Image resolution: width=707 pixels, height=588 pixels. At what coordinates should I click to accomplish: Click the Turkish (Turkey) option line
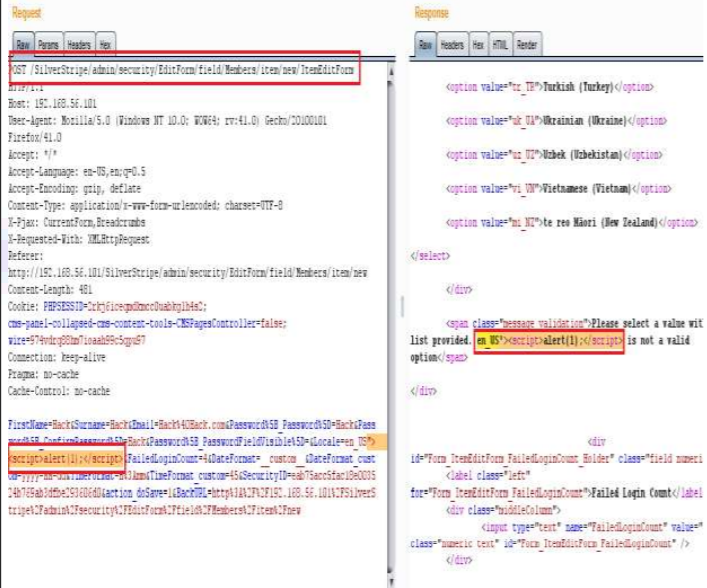(556, 87)
